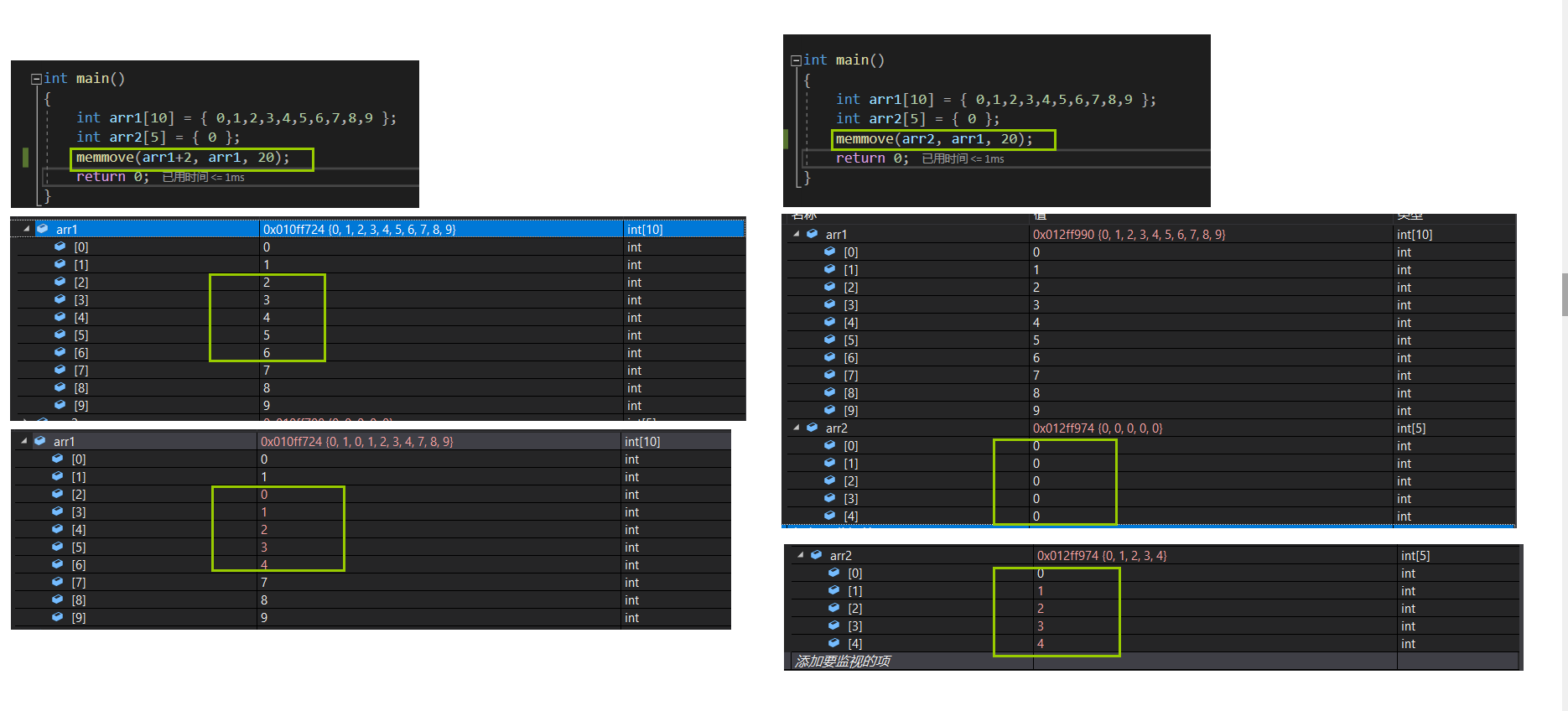
Task: Select value 0x012ff990 {0, 1, 2, 3, 4, 5, 6, 7, 8, 9}
Action: click(x=1129, y=235)
